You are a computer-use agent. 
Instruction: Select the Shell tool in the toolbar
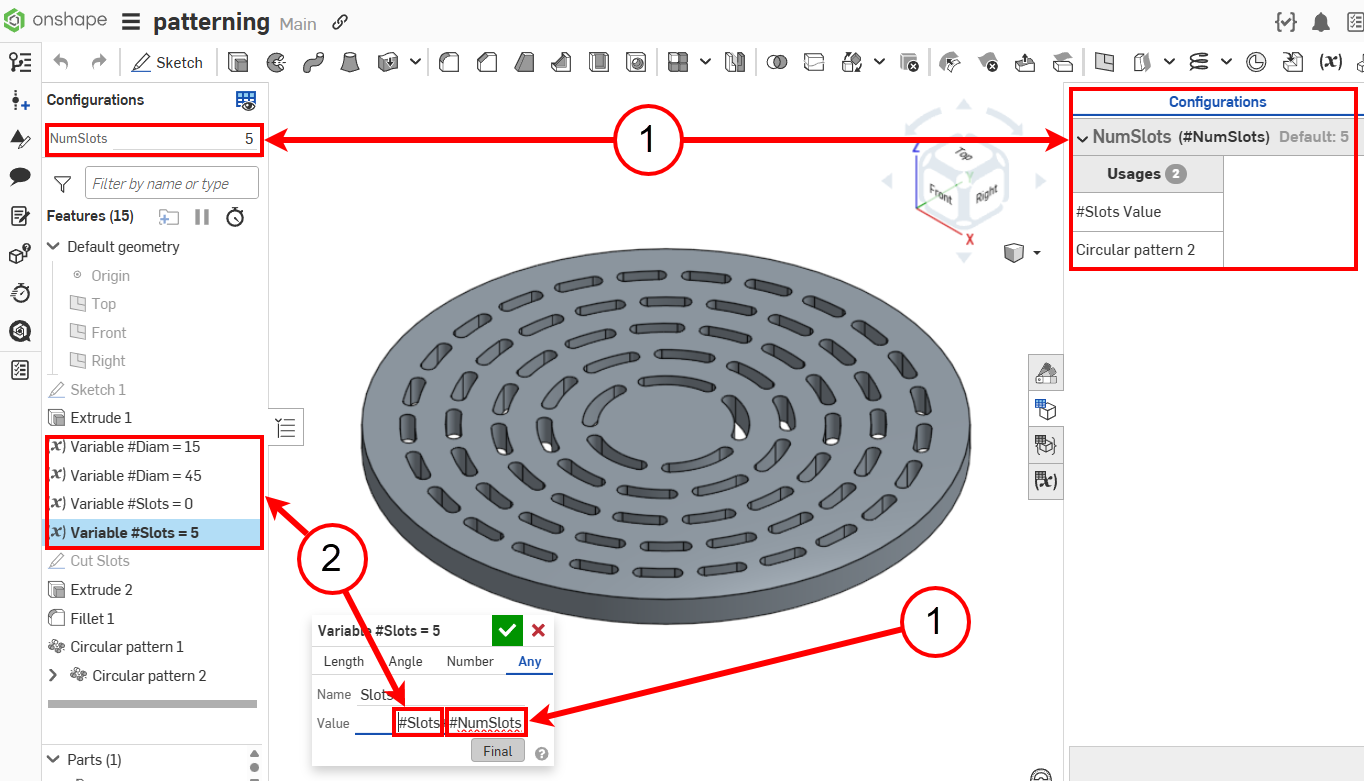(x=599, y=62)
